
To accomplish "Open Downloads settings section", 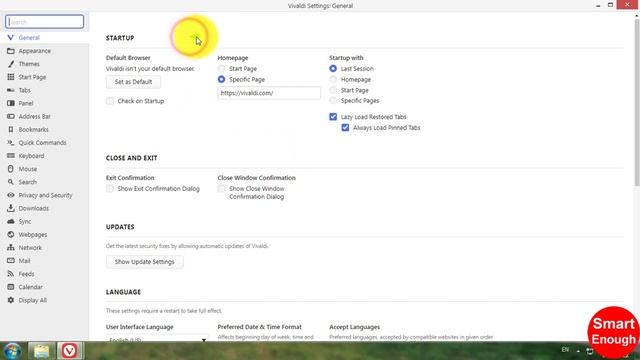I will coord(33,208).
